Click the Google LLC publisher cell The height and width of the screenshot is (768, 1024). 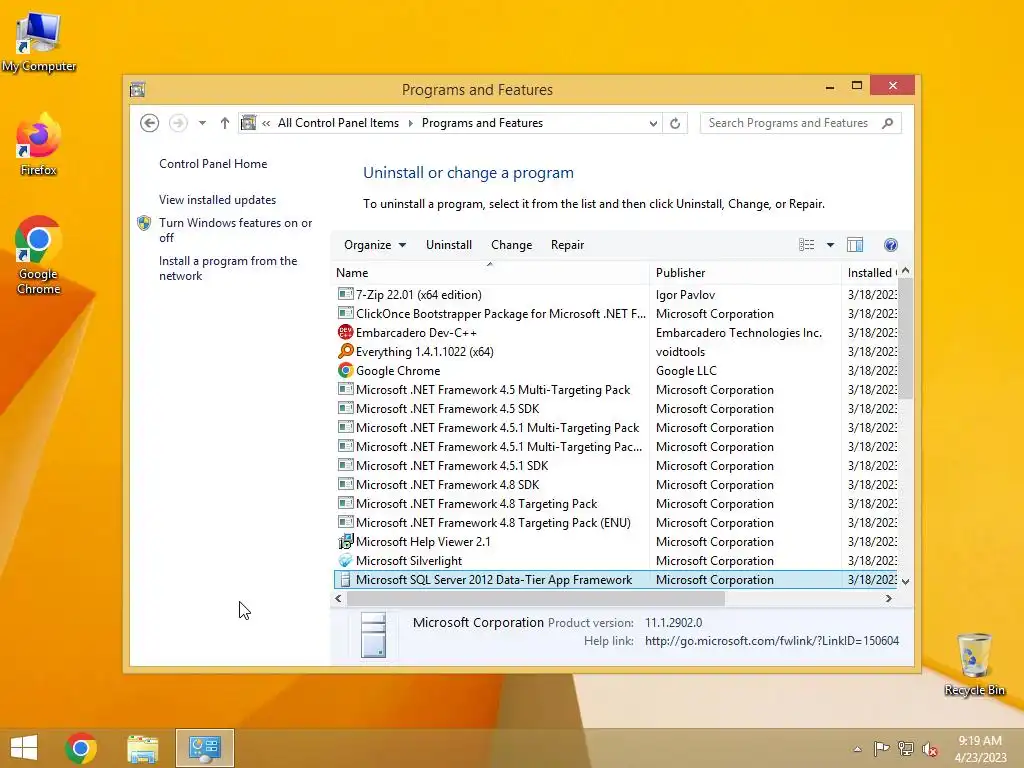tap(686, 371)
